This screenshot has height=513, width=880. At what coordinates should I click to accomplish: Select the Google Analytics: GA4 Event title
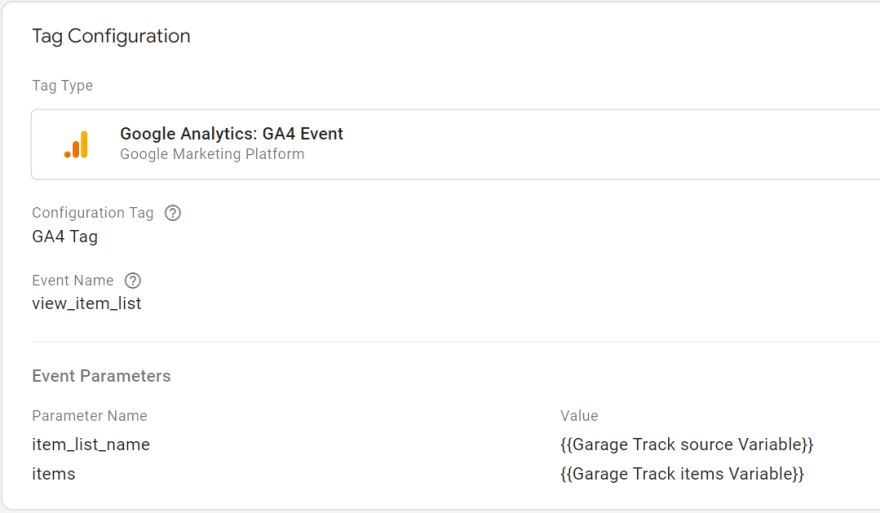(x=231, y=134)
